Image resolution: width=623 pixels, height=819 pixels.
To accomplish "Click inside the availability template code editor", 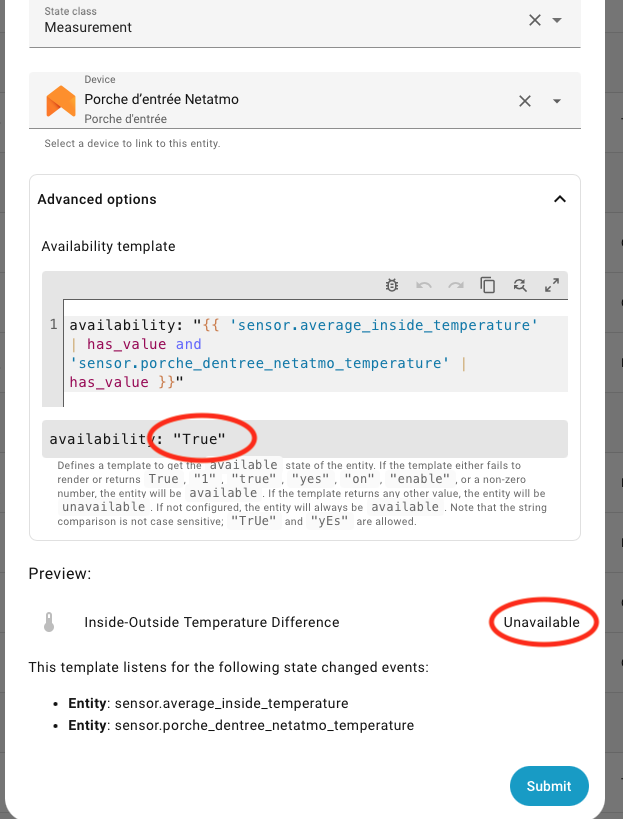I will click(x=300, y=353).
